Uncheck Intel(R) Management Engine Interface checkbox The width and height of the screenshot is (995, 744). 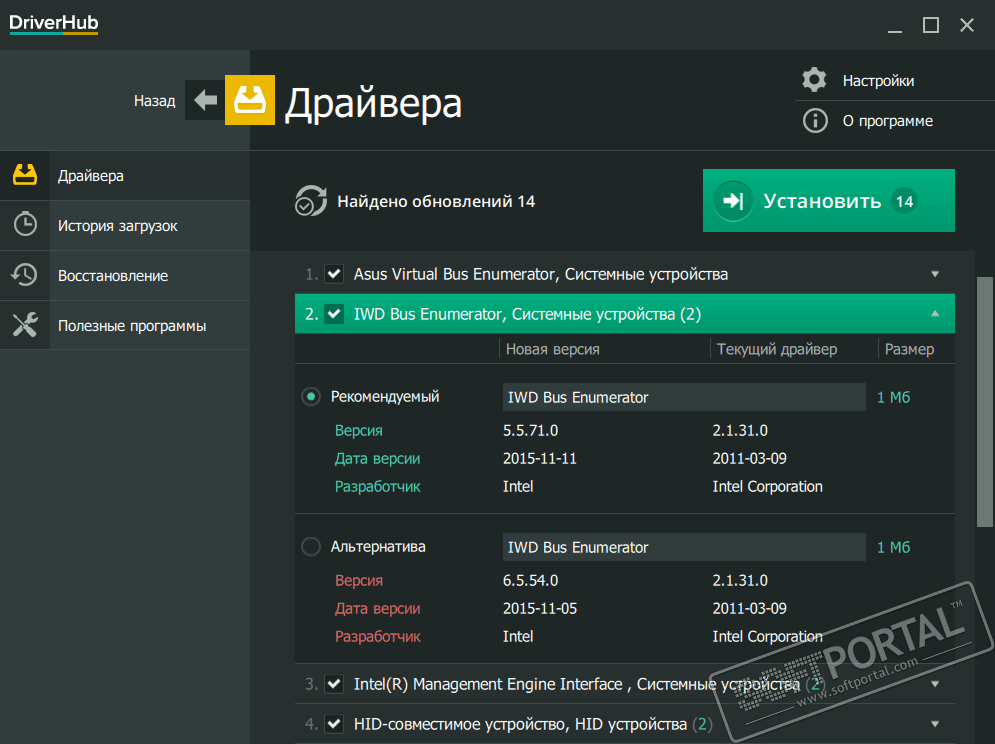pos(334,684)
